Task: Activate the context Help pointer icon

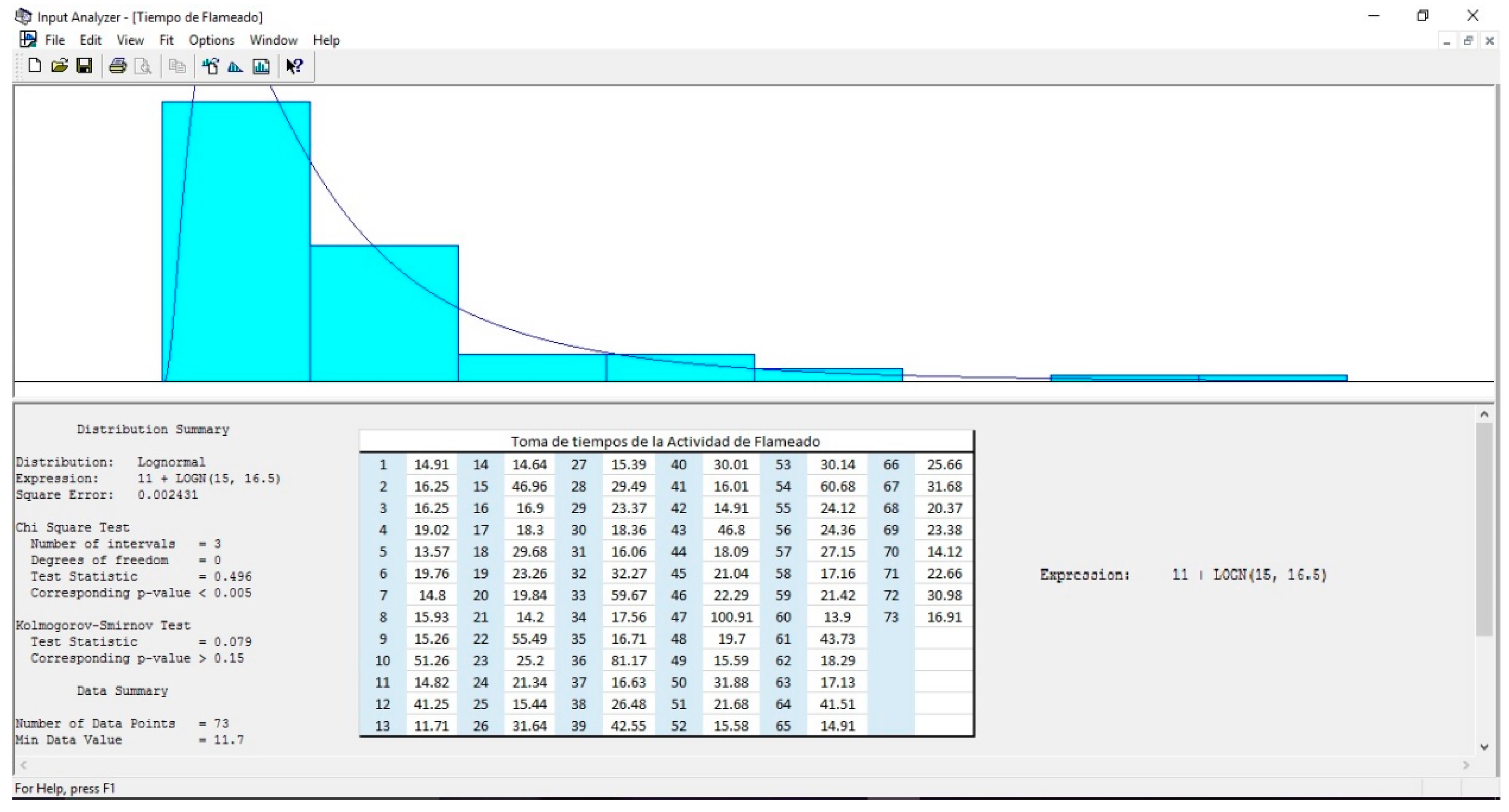Action: coord(294,66)
